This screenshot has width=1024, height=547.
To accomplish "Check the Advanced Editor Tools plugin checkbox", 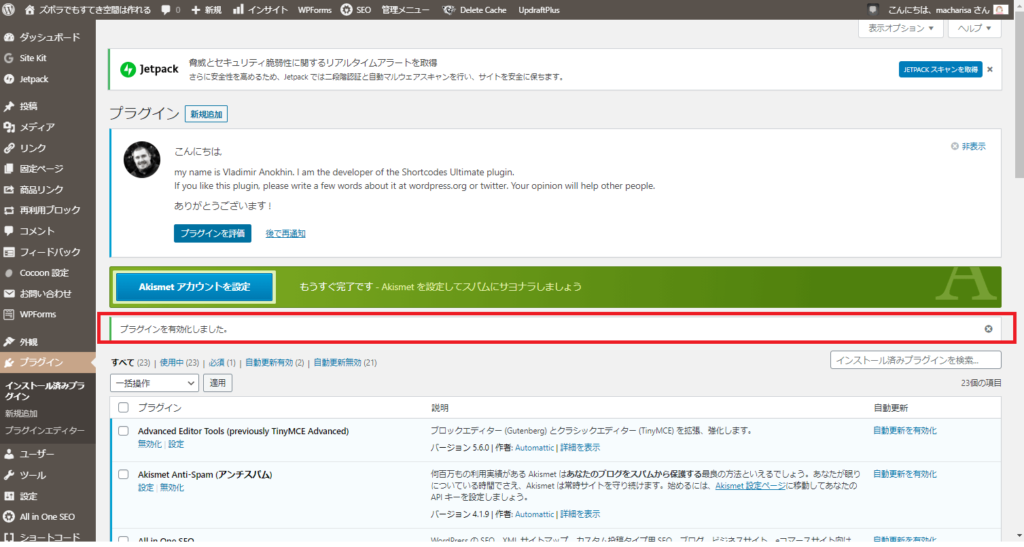I will [x=123, y=431].
